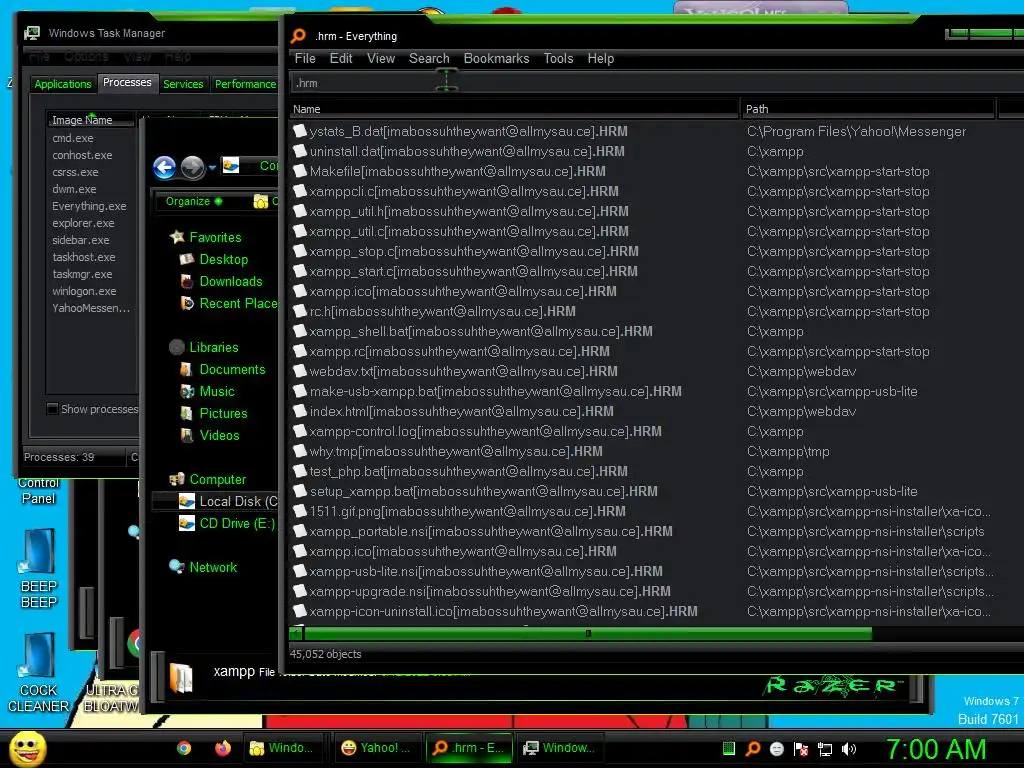Image resolution: width=1024 pixels, height=768 pixels.
Task: Select taskmgr.exe process in Task Manager
Action: click(x=82, y=274)
